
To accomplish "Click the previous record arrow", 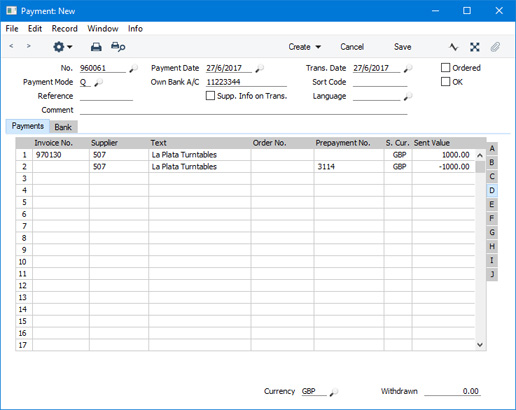I will click(11, 46).
